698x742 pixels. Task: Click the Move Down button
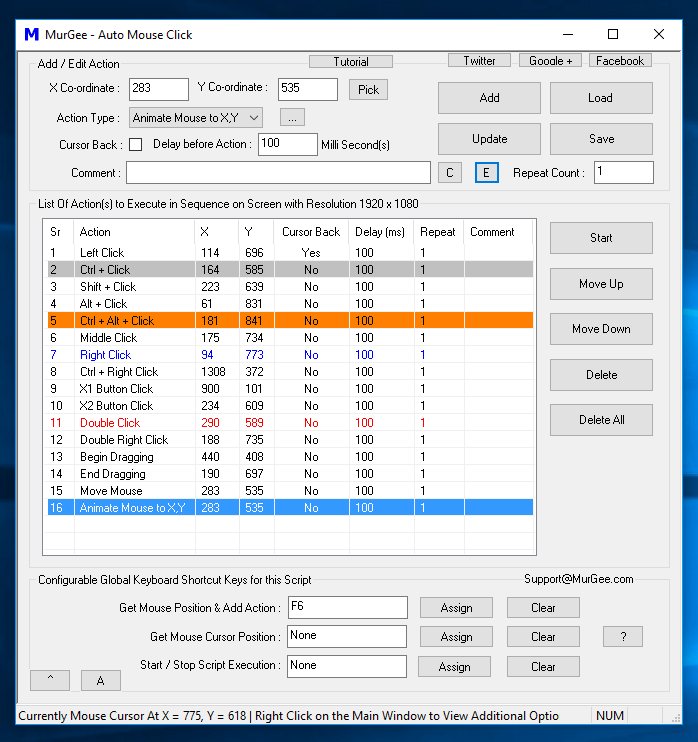pyautogui.click(x=601, y=329)
